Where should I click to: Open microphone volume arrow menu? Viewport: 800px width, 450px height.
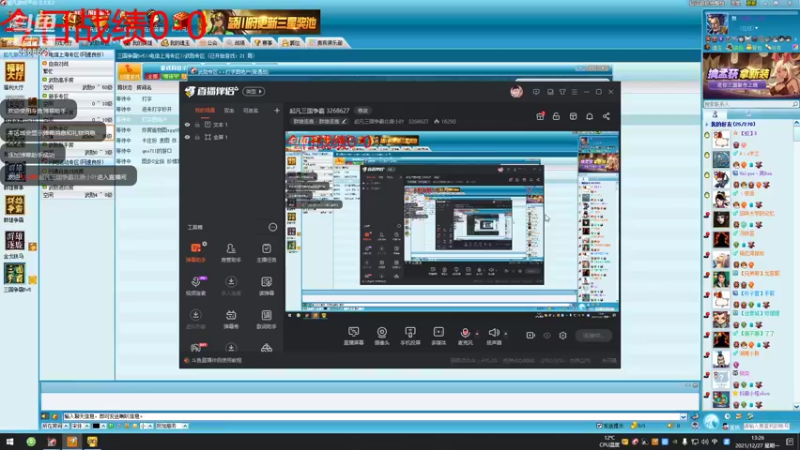(478, 334)
